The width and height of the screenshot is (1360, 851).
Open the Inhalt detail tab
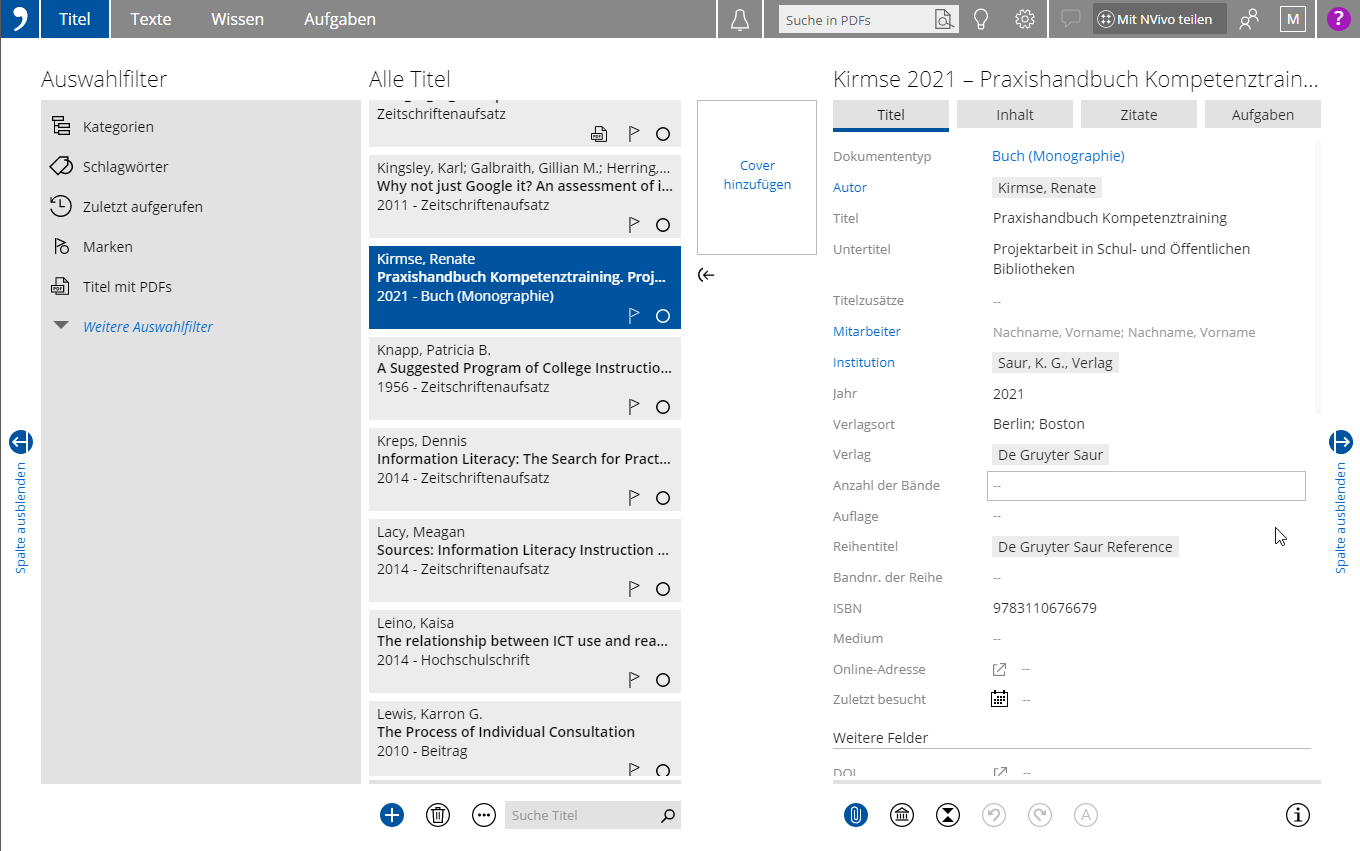pos(1015,115)
